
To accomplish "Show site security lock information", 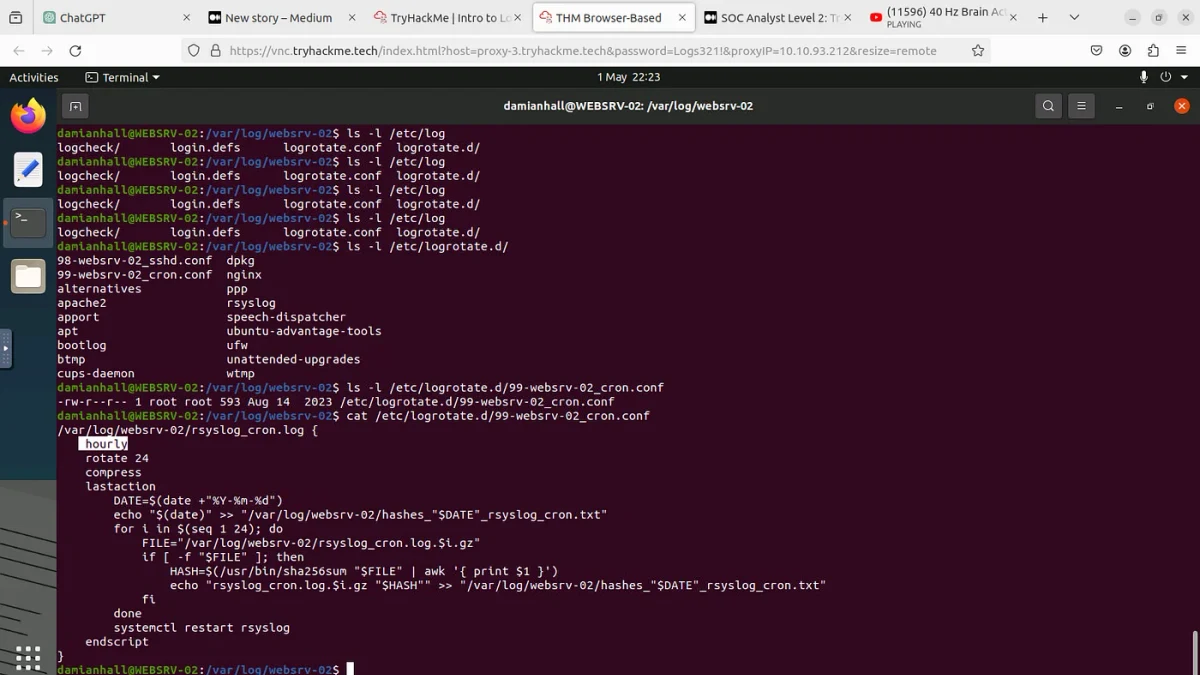I will 215,51.
